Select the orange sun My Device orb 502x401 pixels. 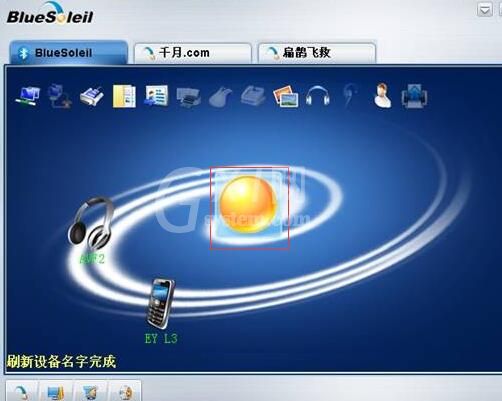248,205
